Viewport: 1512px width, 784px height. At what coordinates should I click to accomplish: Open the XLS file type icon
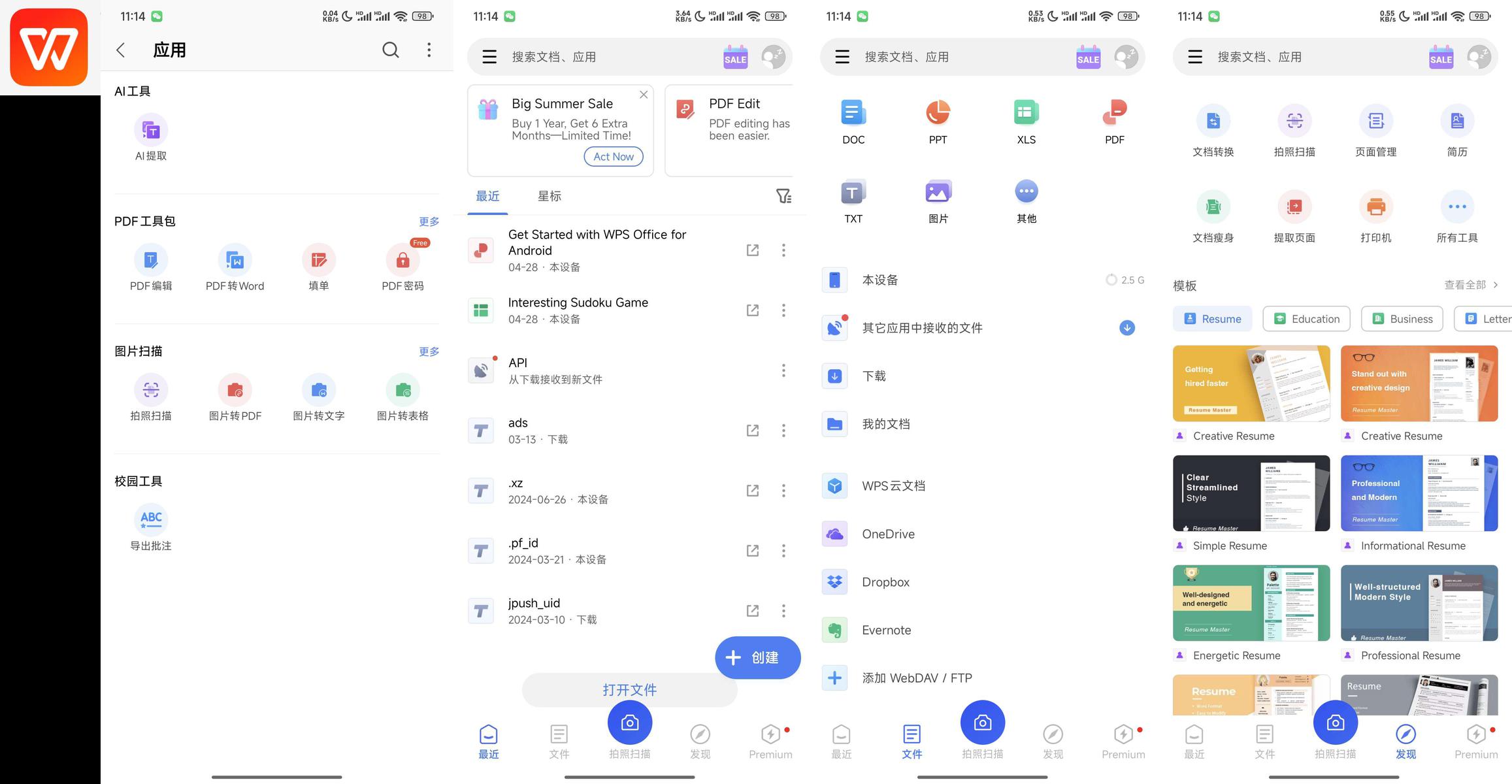1026,114
